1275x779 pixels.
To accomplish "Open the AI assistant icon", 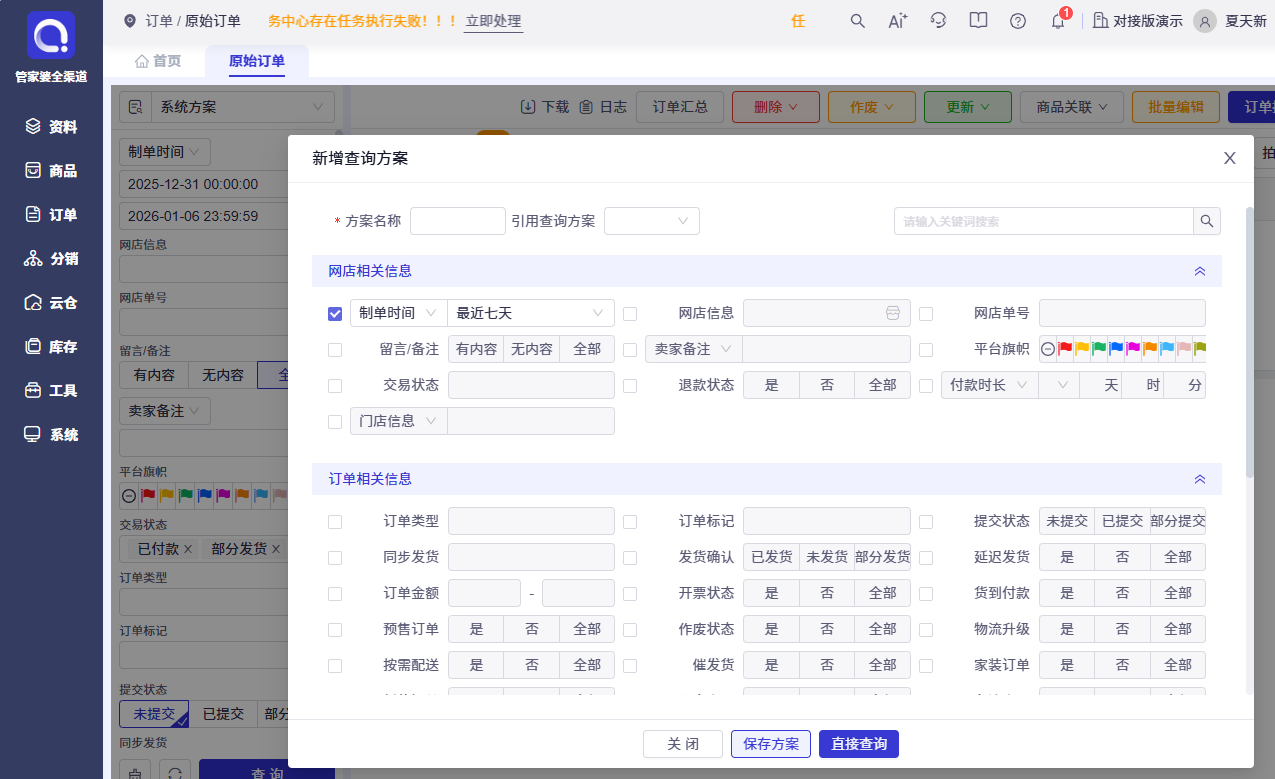I will [x=898, y=21].
